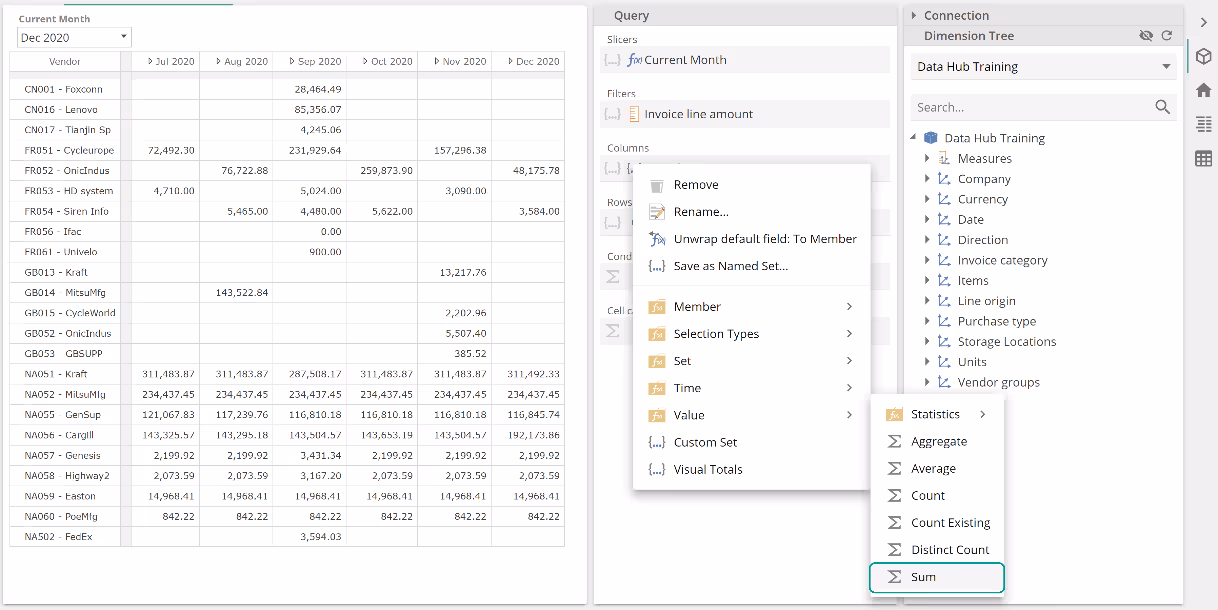This screenshot has width=1218, height=610.
Task: Click the search magnifier icon
Action: tap(1162, 107)
